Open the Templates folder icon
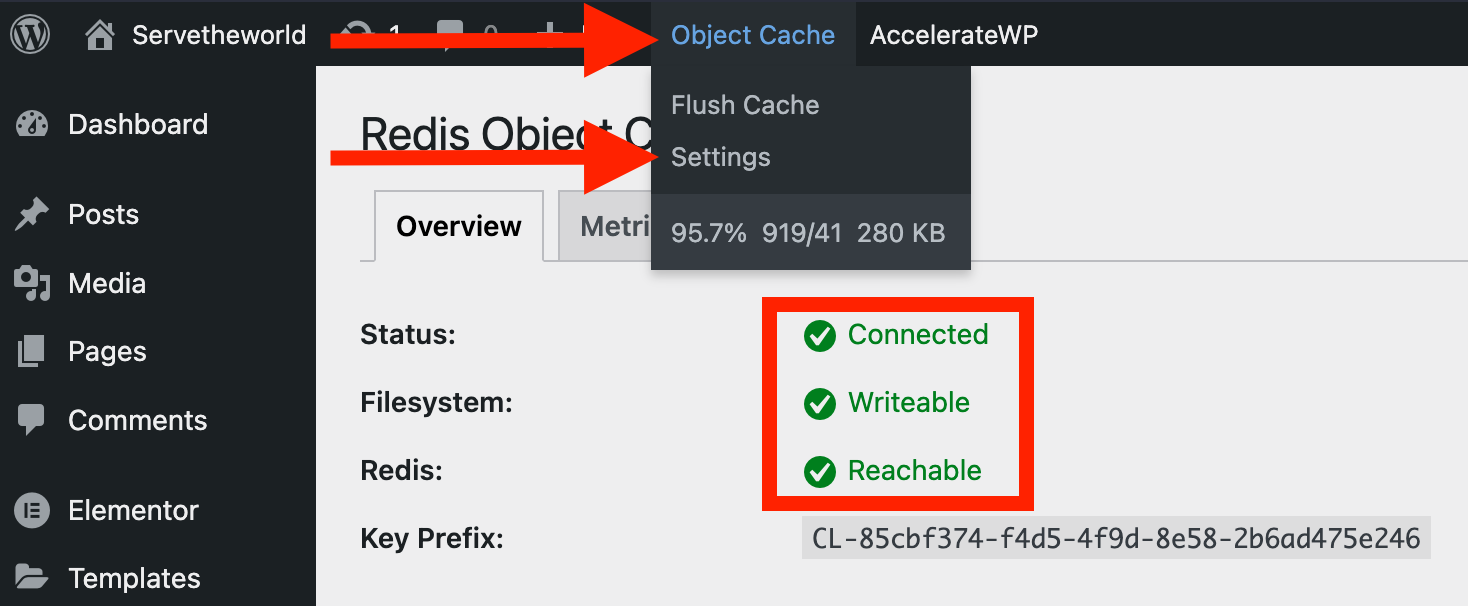This screenshot has height=606, width=1468. tap(31, 578)
